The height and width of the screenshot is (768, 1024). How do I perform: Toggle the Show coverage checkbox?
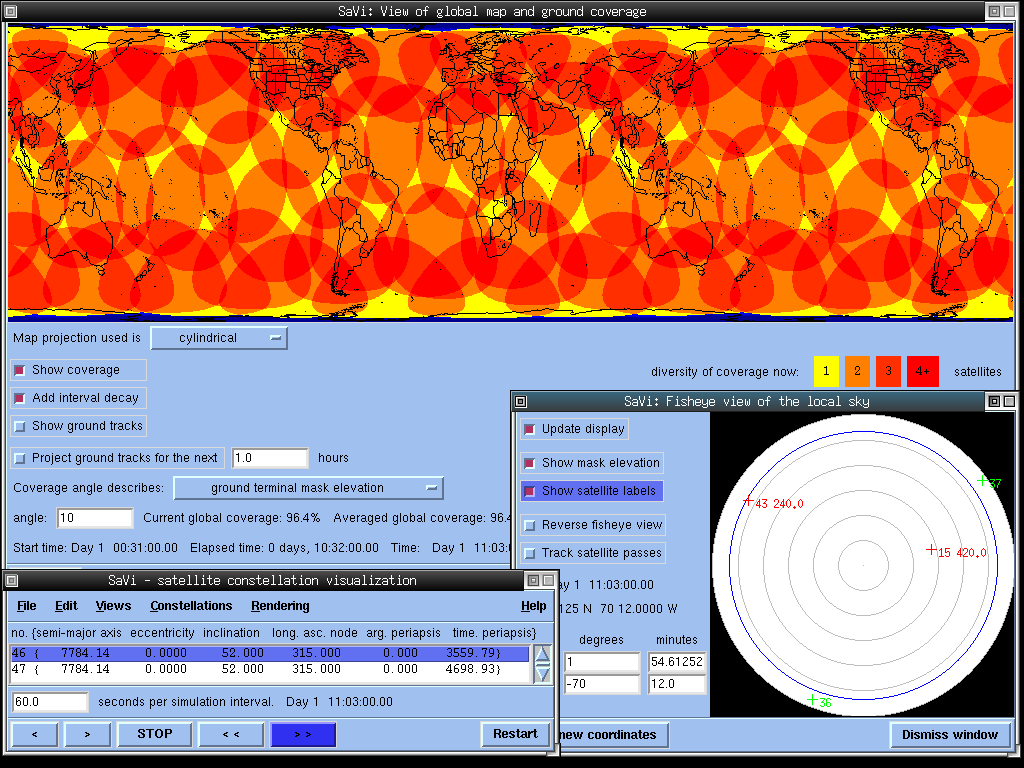20,370
